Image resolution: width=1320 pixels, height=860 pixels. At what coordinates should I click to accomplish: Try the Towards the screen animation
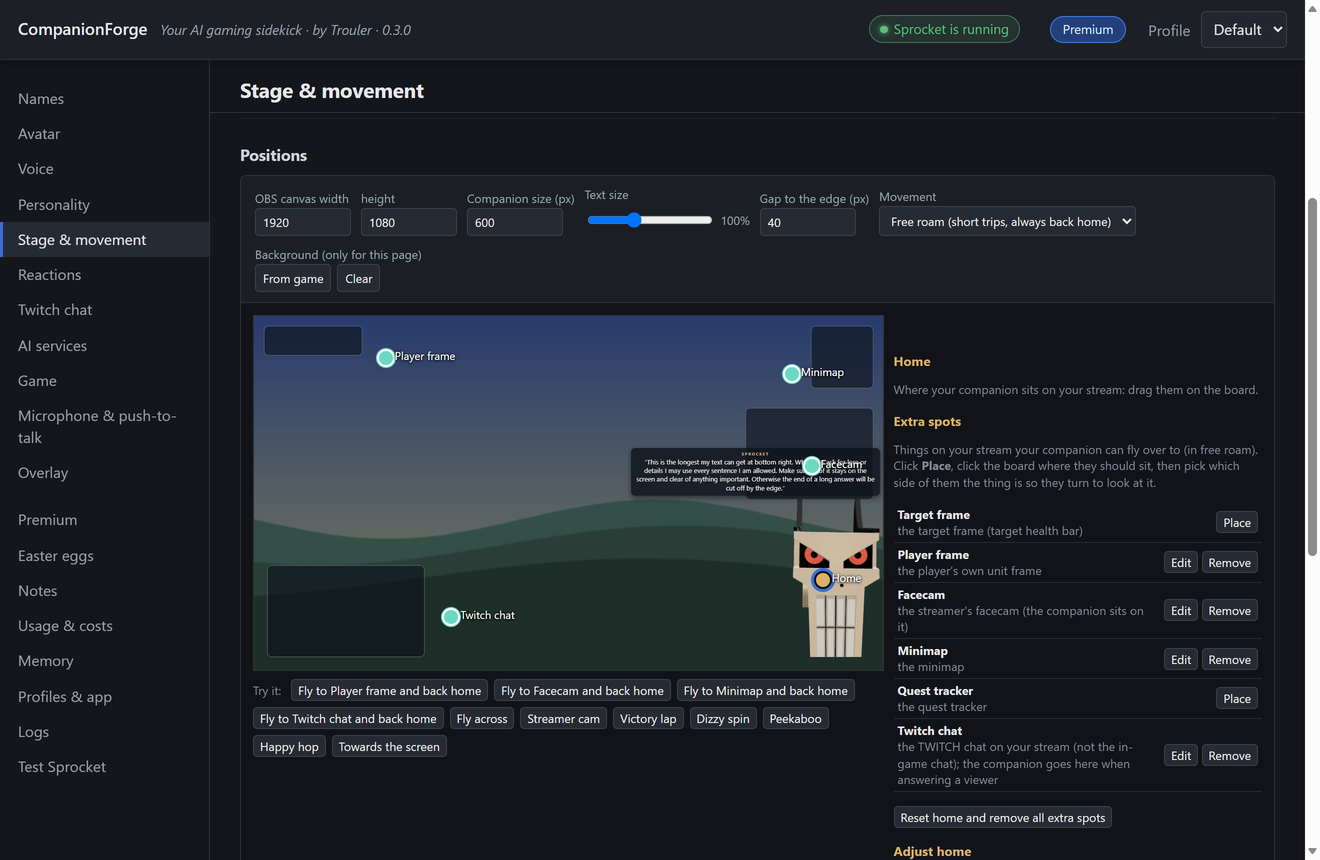[389, 747]
